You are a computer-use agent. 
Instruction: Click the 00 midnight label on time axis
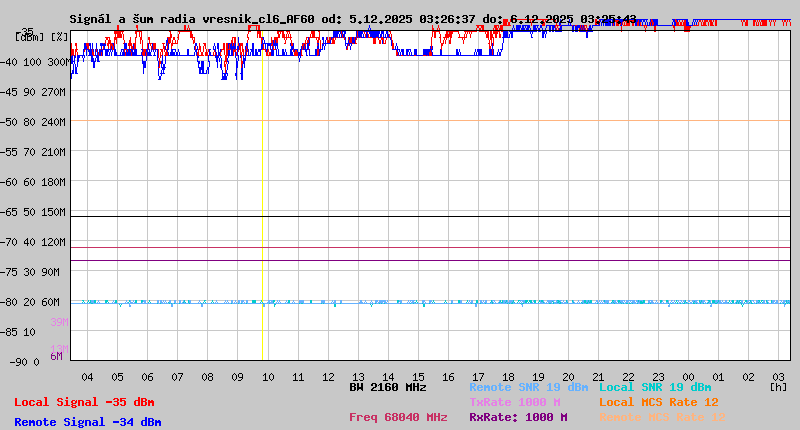(x=688, y=376)
